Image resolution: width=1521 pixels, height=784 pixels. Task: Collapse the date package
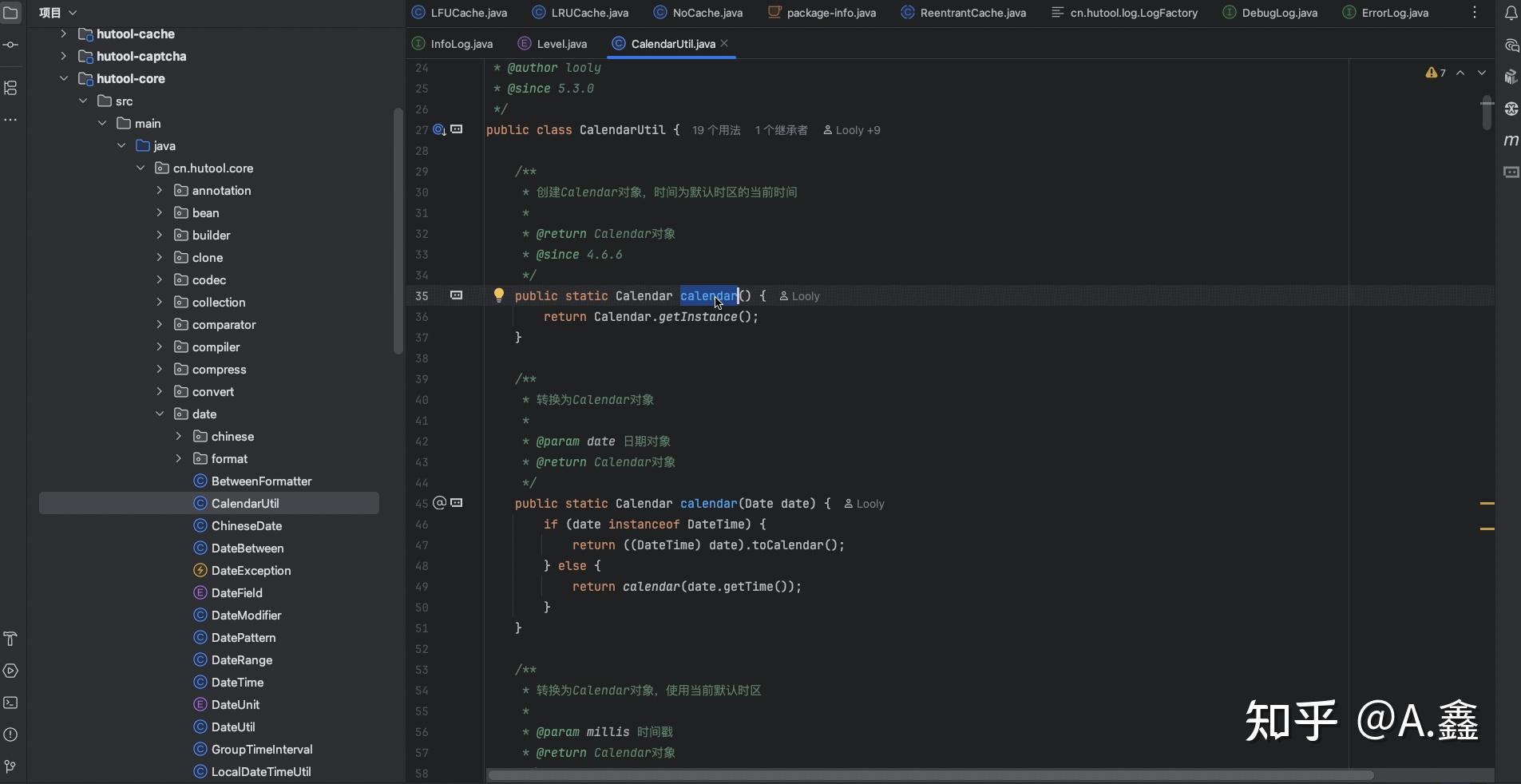pyautogui.click(x=160, y=414)
